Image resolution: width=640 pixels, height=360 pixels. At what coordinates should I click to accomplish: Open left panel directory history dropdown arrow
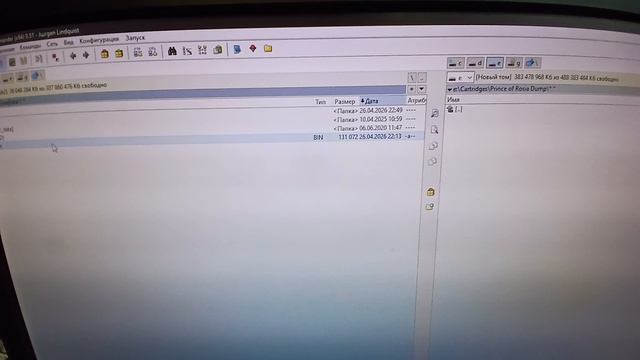click(421, 89)
